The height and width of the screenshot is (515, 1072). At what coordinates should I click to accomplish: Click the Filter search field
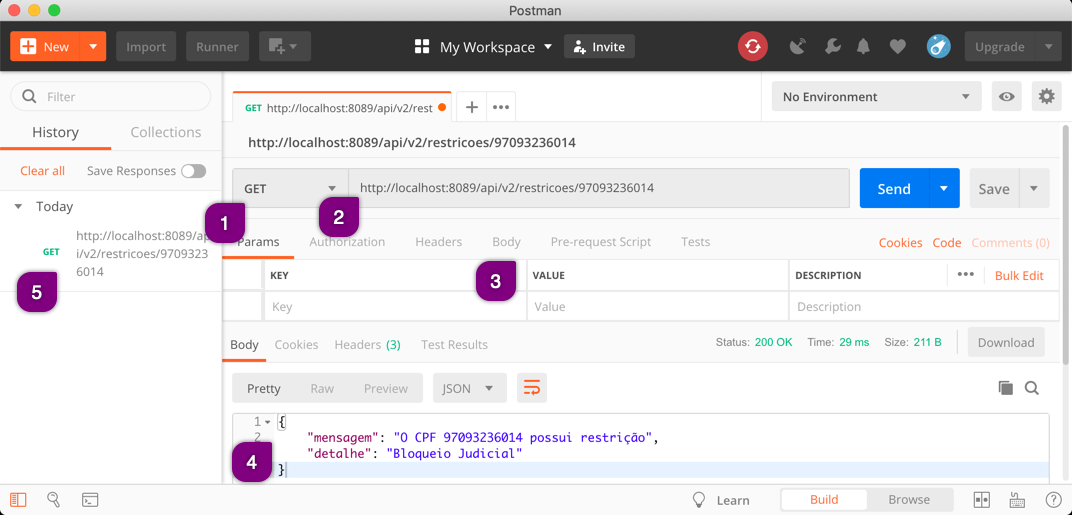(x=111, y=96)
